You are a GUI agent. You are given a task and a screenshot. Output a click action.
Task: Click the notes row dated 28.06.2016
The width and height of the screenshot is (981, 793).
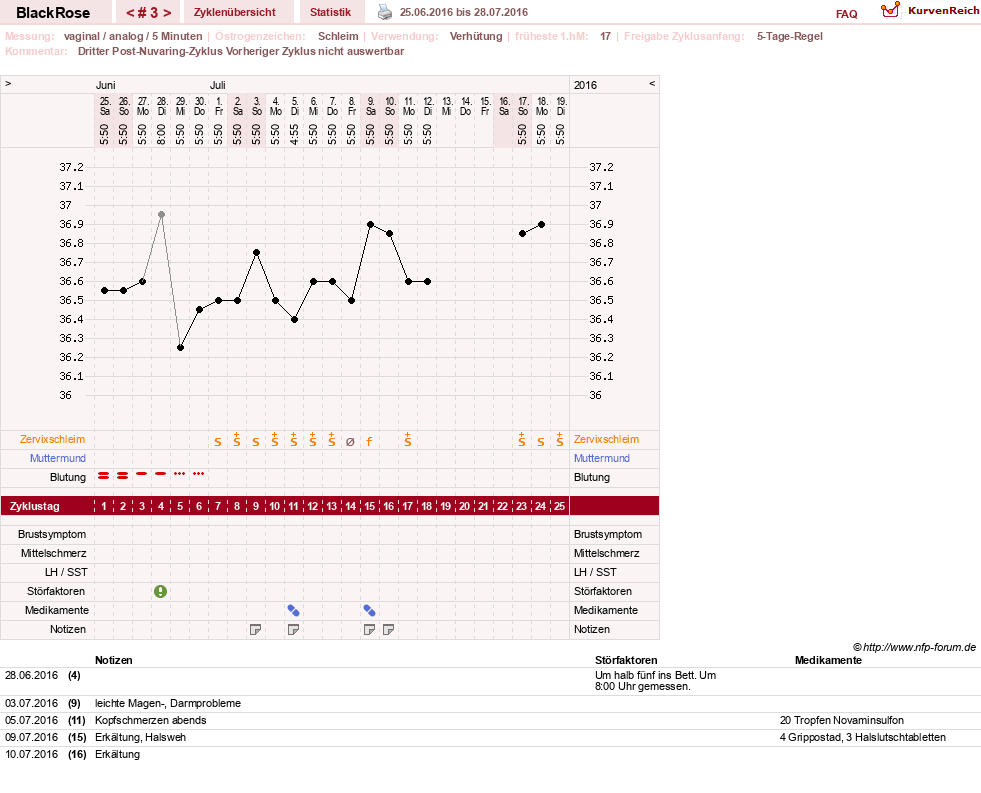click(490, 681)
